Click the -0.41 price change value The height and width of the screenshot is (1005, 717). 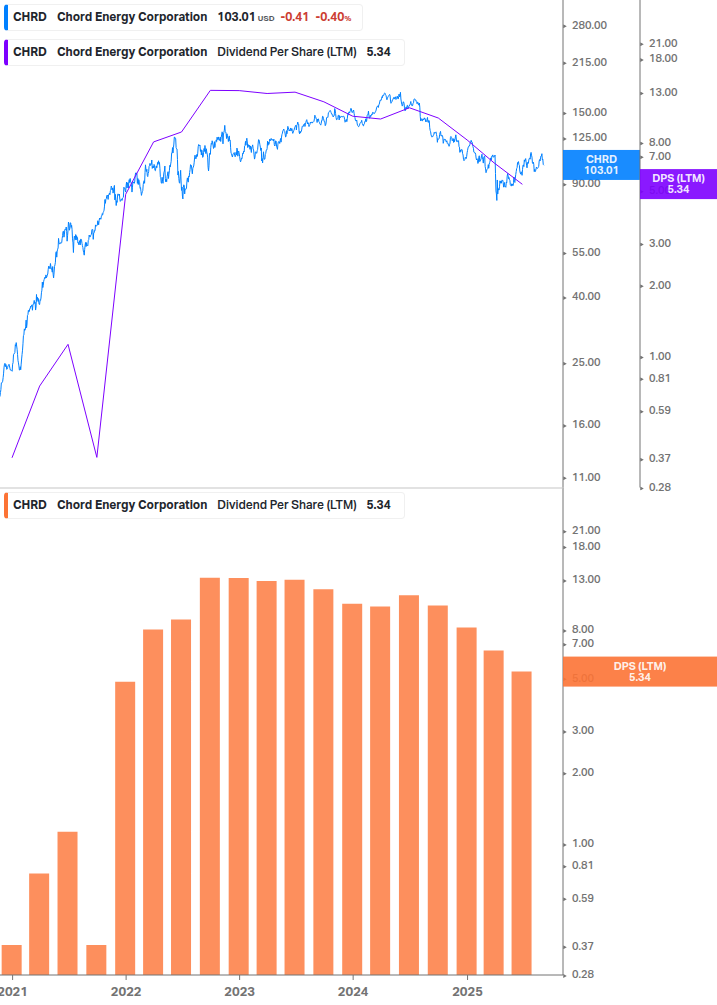point(294,17)
